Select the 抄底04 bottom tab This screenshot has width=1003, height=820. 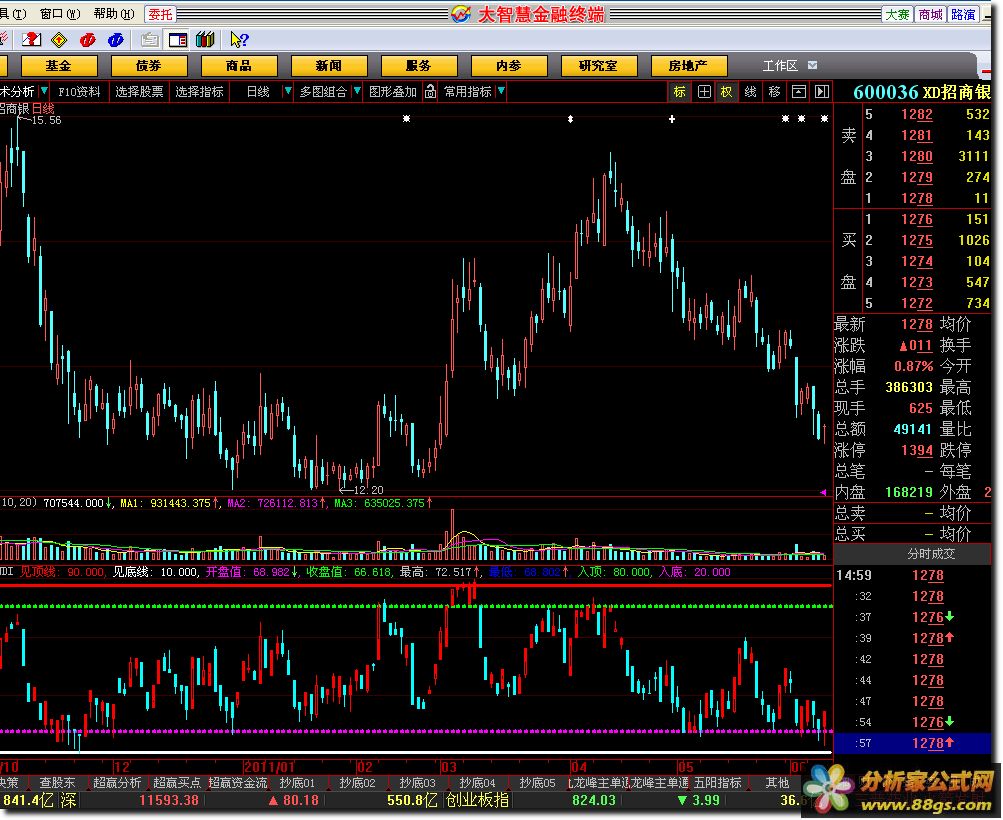[478, 782]
